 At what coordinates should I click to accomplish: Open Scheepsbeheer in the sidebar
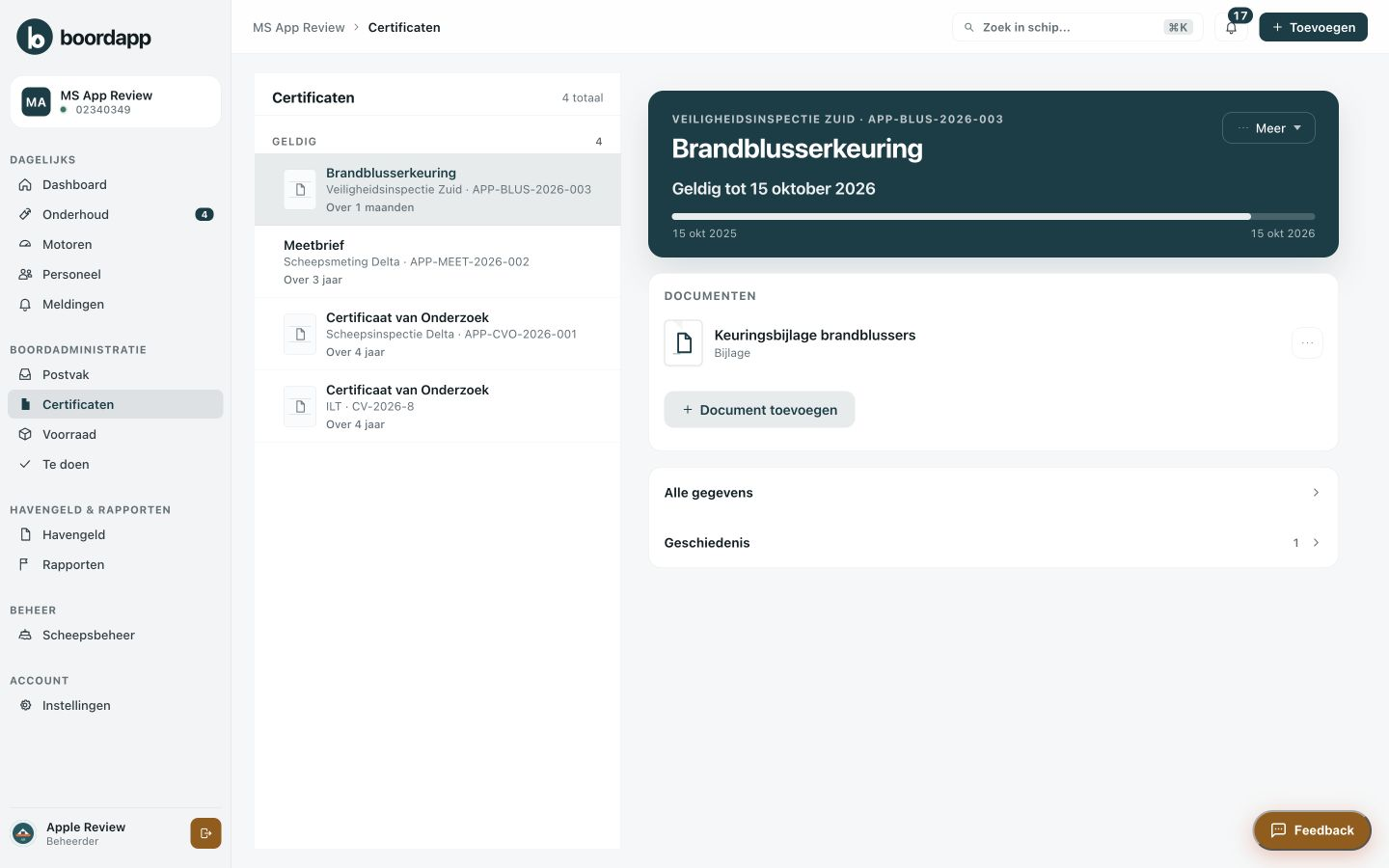[x=116, y=636]
